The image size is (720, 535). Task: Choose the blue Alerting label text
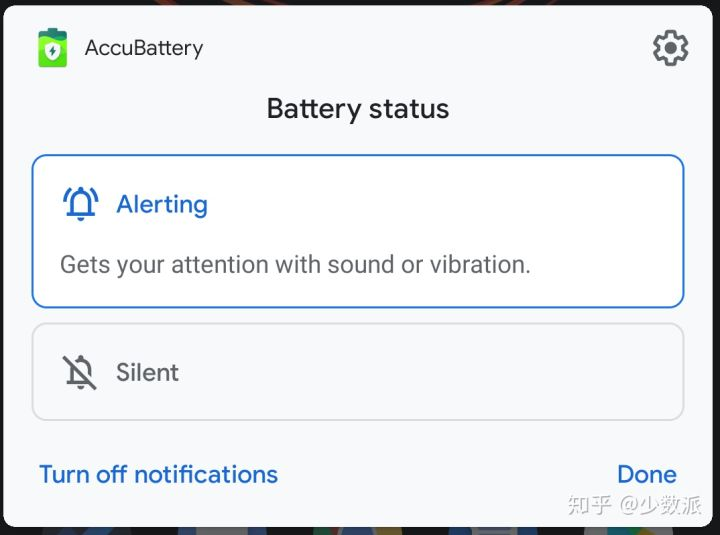tap(162, 204)
